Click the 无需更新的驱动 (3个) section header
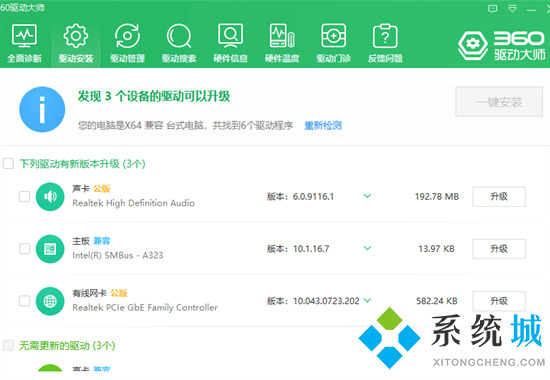This screenshot has width=550, height=380. pos(67,346)
